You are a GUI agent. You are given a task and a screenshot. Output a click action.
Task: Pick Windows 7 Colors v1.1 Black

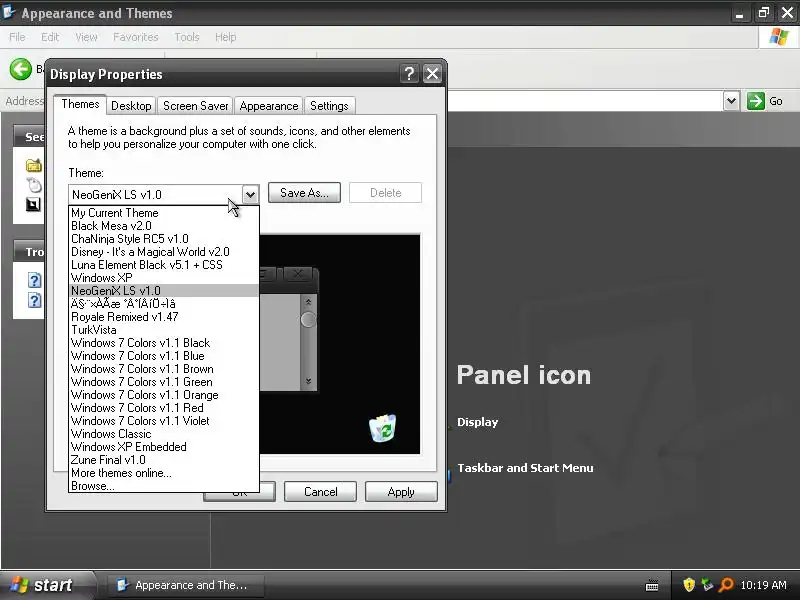click(163, 343)
